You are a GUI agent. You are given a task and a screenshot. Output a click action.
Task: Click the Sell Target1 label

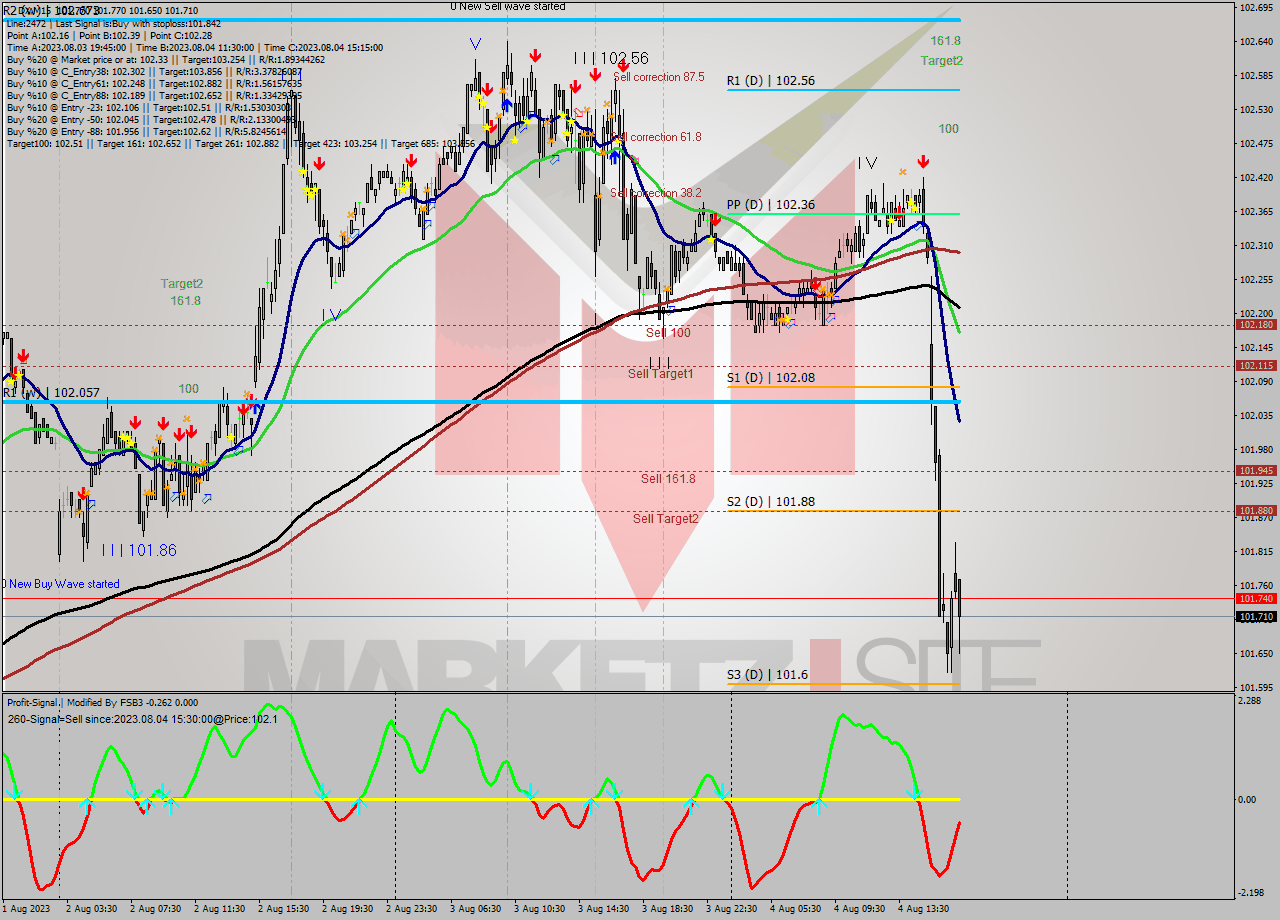pyautogui.click(x=660, y=374)
